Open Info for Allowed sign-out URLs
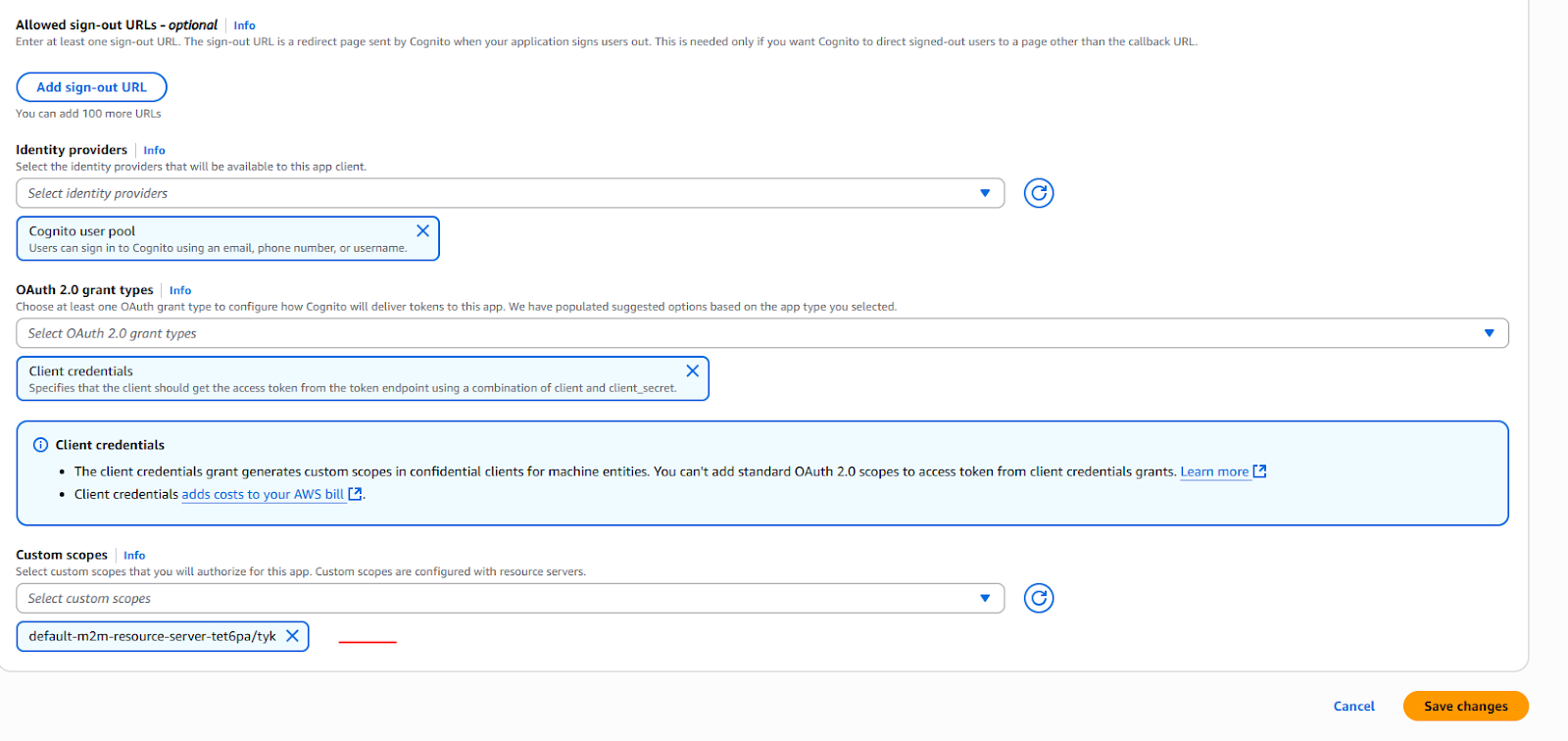The image size is (1568, 741). [244, 25]
